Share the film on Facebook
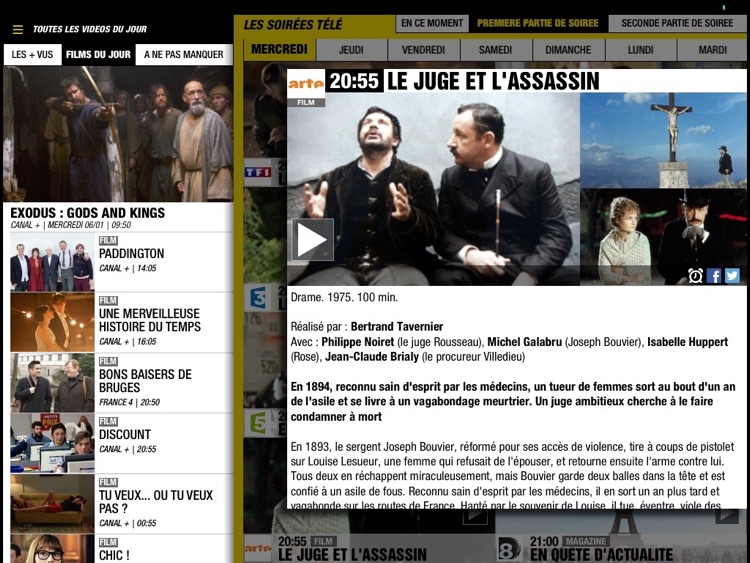Viewport: 750px width, 563px height. 714,276
